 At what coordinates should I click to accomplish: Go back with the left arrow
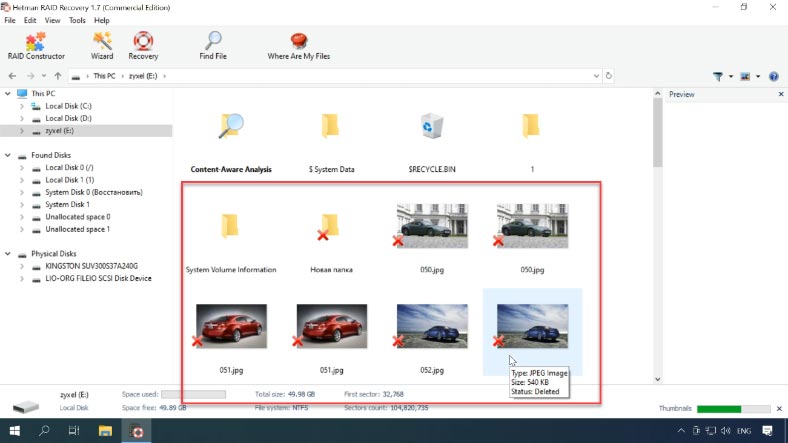(x=13, y=76)
